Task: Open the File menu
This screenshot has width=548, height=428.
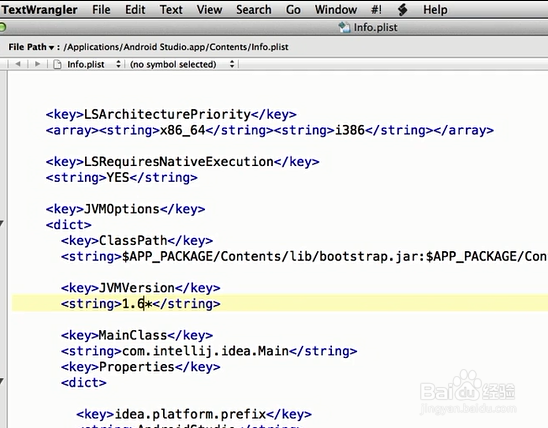Action: pos(101,9)
